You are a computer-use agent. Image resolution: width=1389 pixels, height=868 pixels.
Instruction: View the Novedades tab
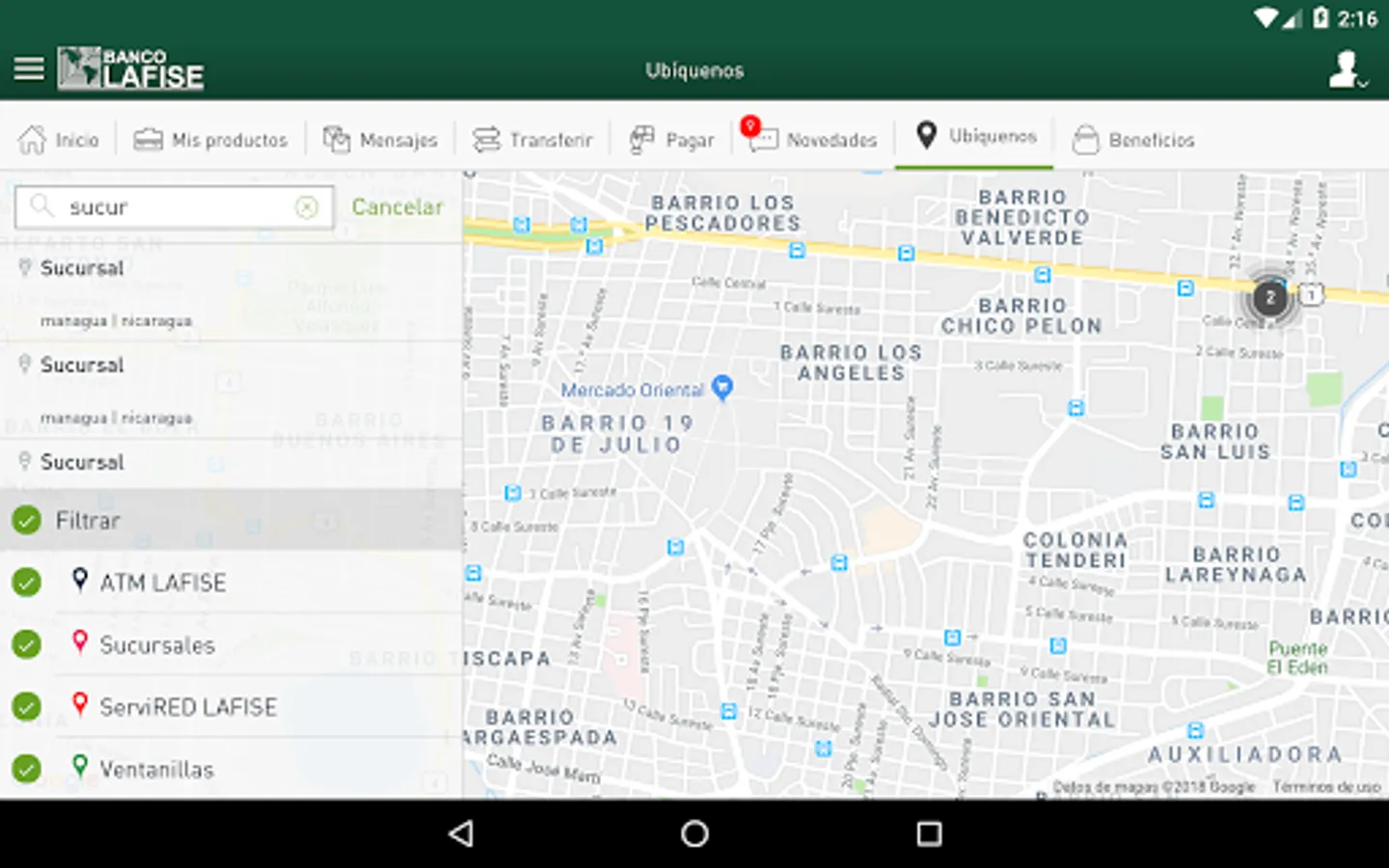(812, 140)
